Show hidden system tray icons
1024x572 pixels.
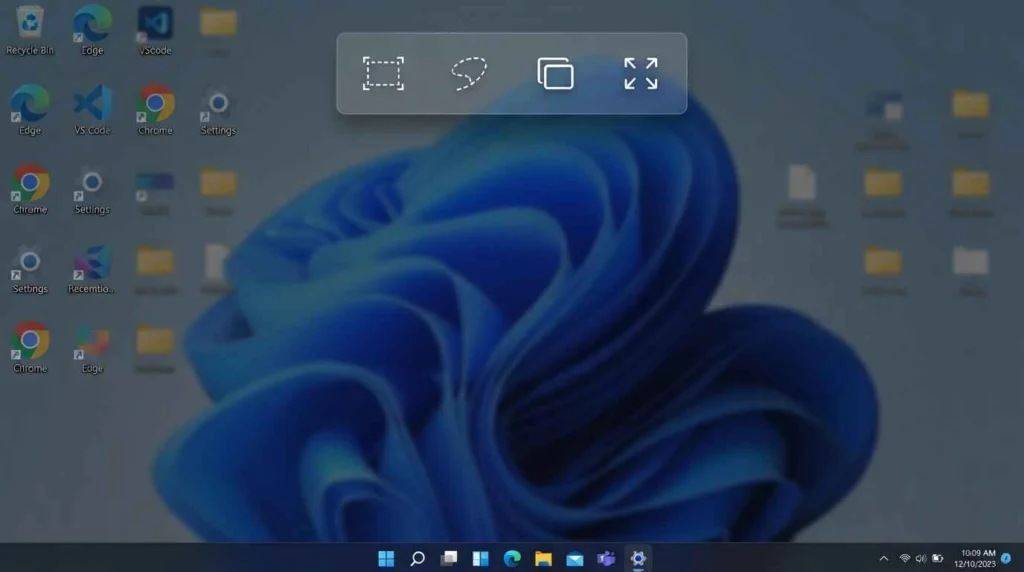(884, 558)
